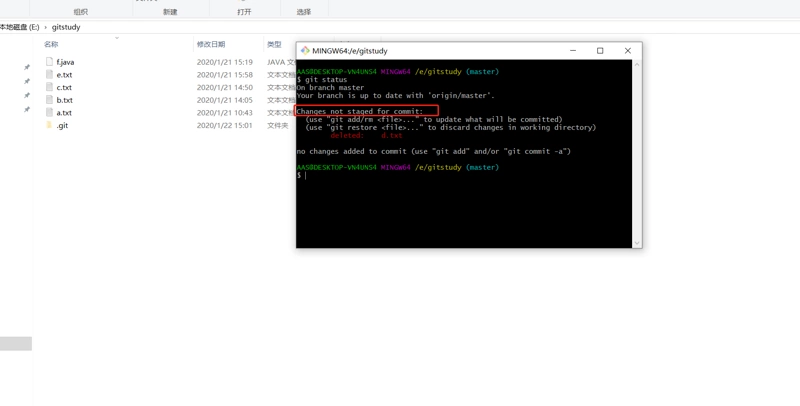Click the file name b.txt
This screenshot has width=800, height=406.
pyautogui.click(x=65, y=100)
